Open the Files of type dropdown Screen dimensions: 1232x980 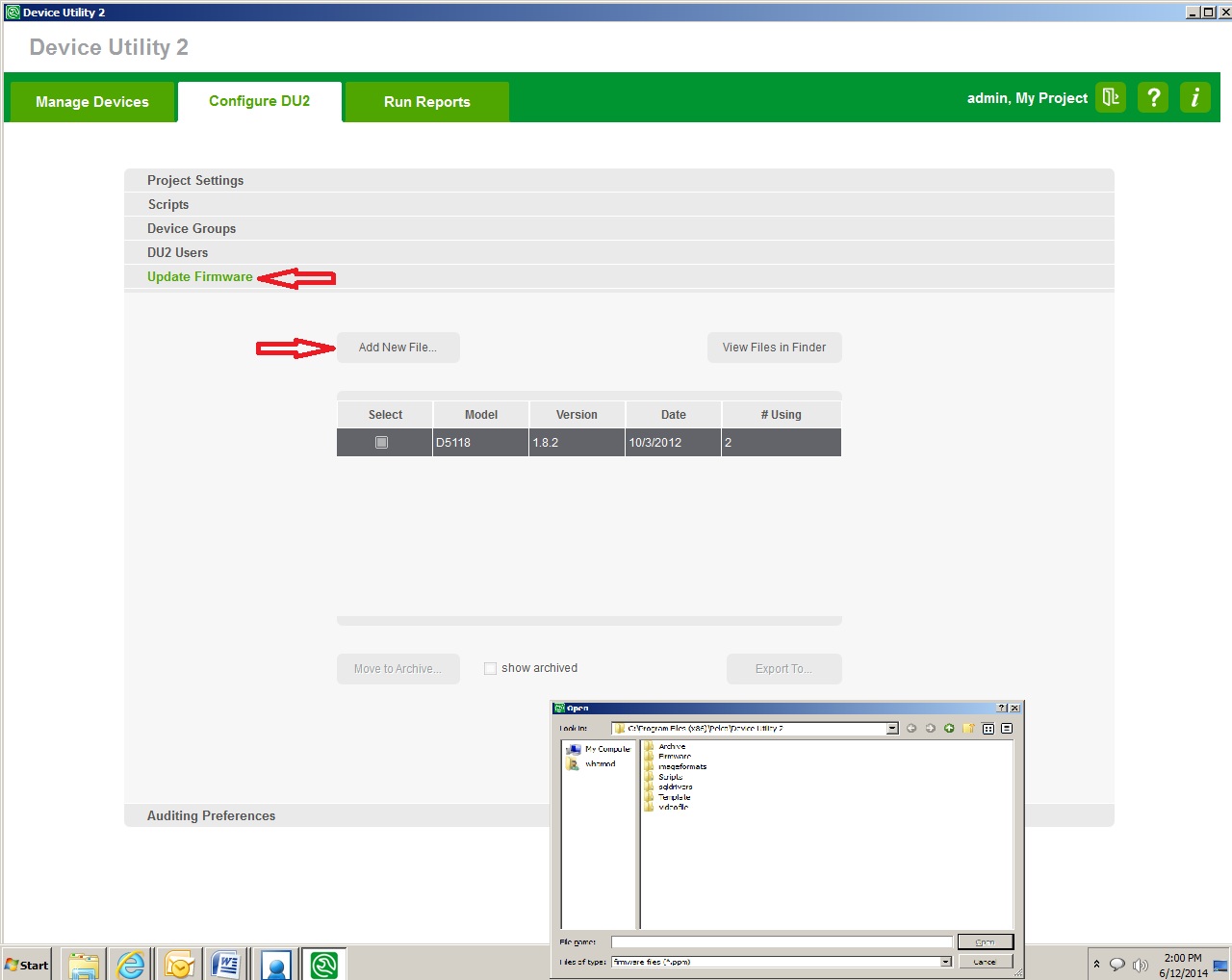(944, 961)
